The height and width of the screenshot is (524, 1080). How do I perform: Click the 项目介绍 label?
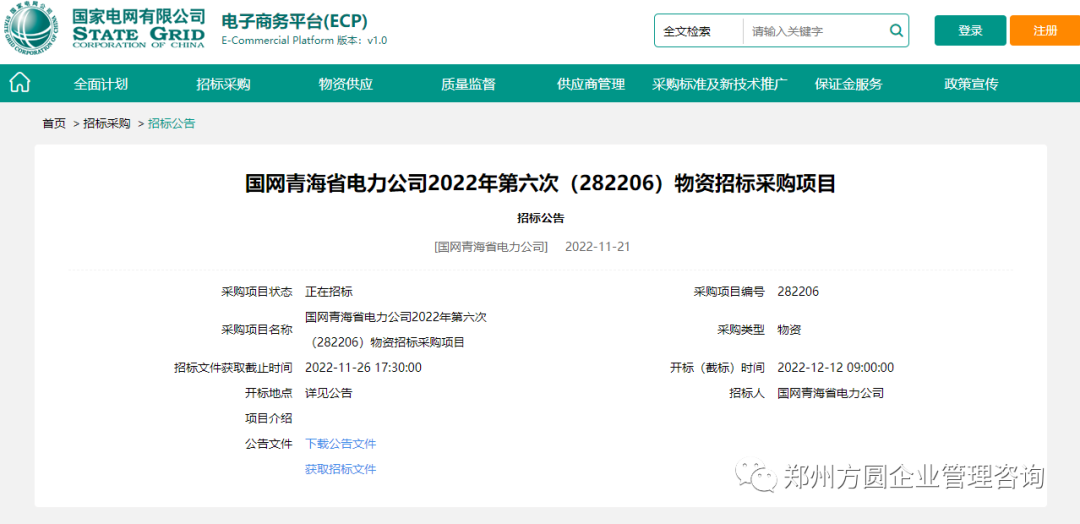point(269,418)
